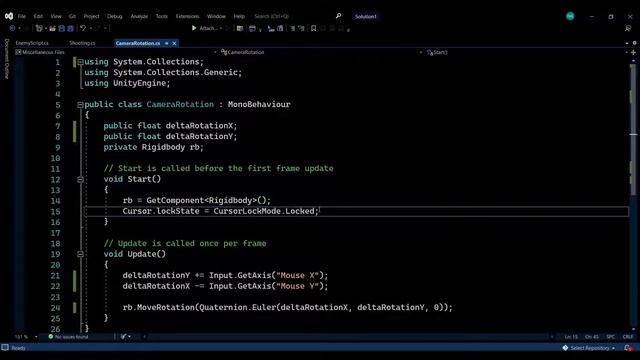This screenshot has height=360, width=640.
Task: Open the Help menu
Action: click(x=239, y=16)
